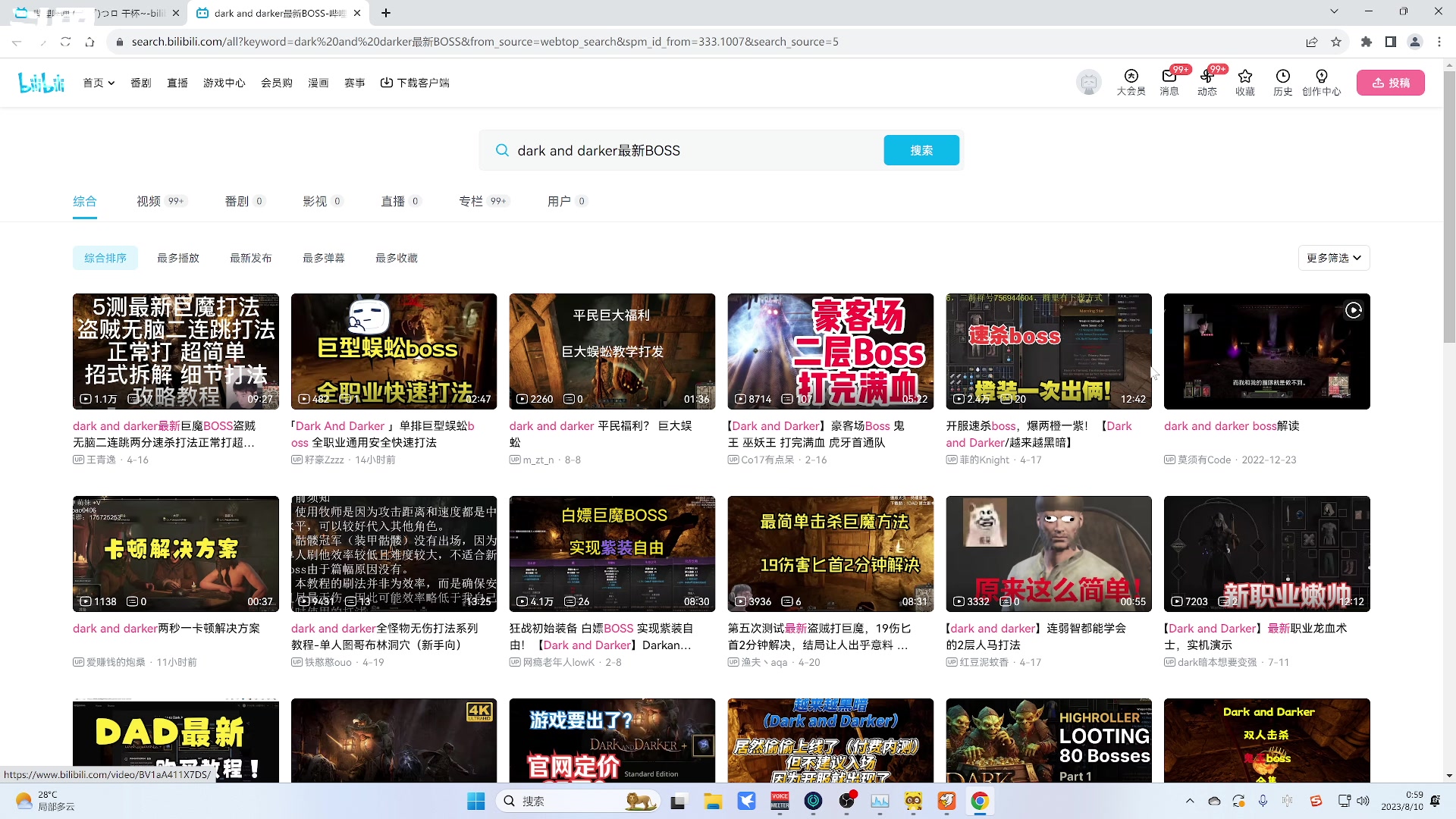
Task: Switch to the 影视 results tab
Action: pyautogui.click(x=322, y=201)
